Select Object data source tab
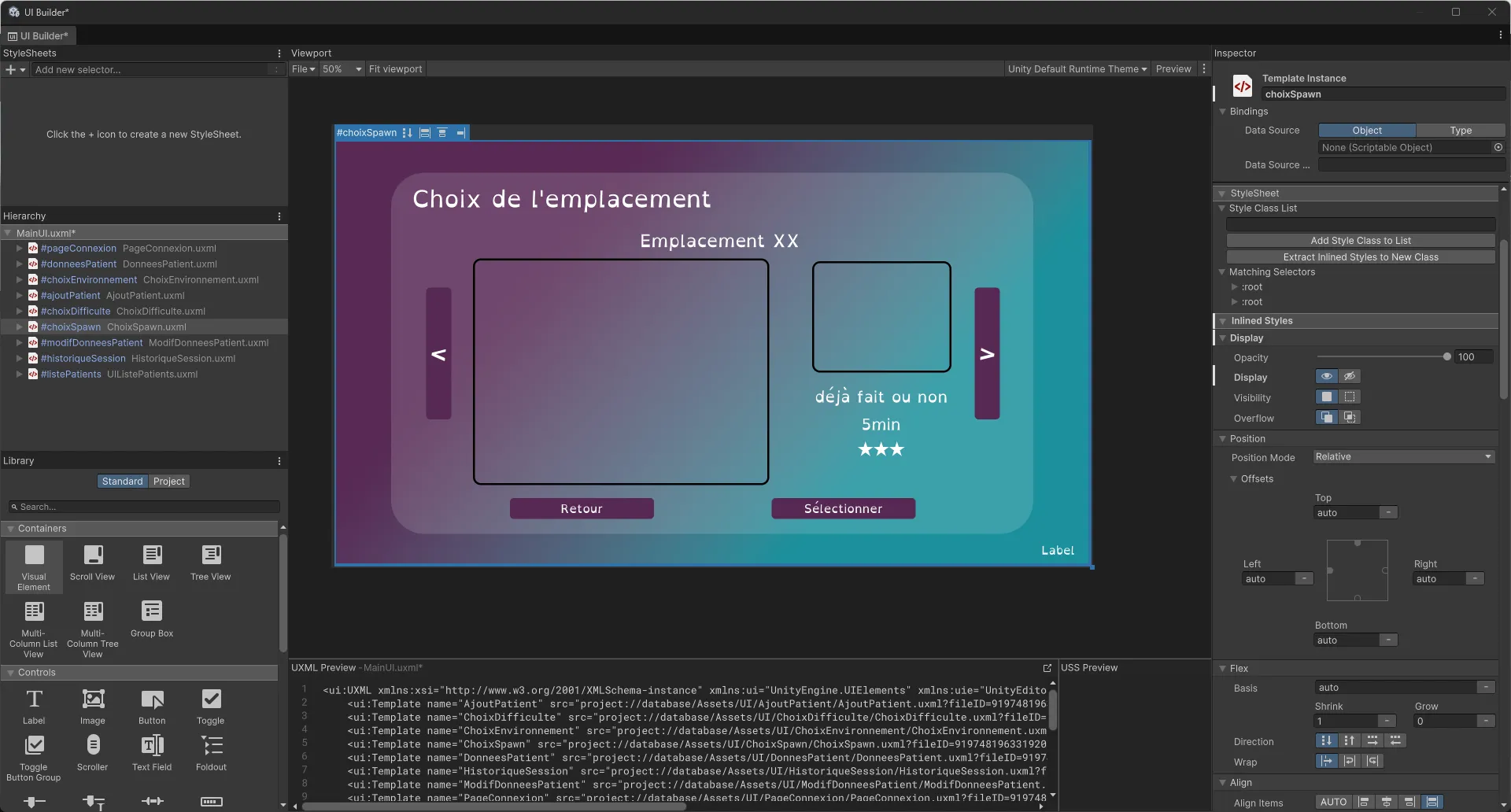The height and width of the screenshot is (812, 1511). tap(1367, 131)
